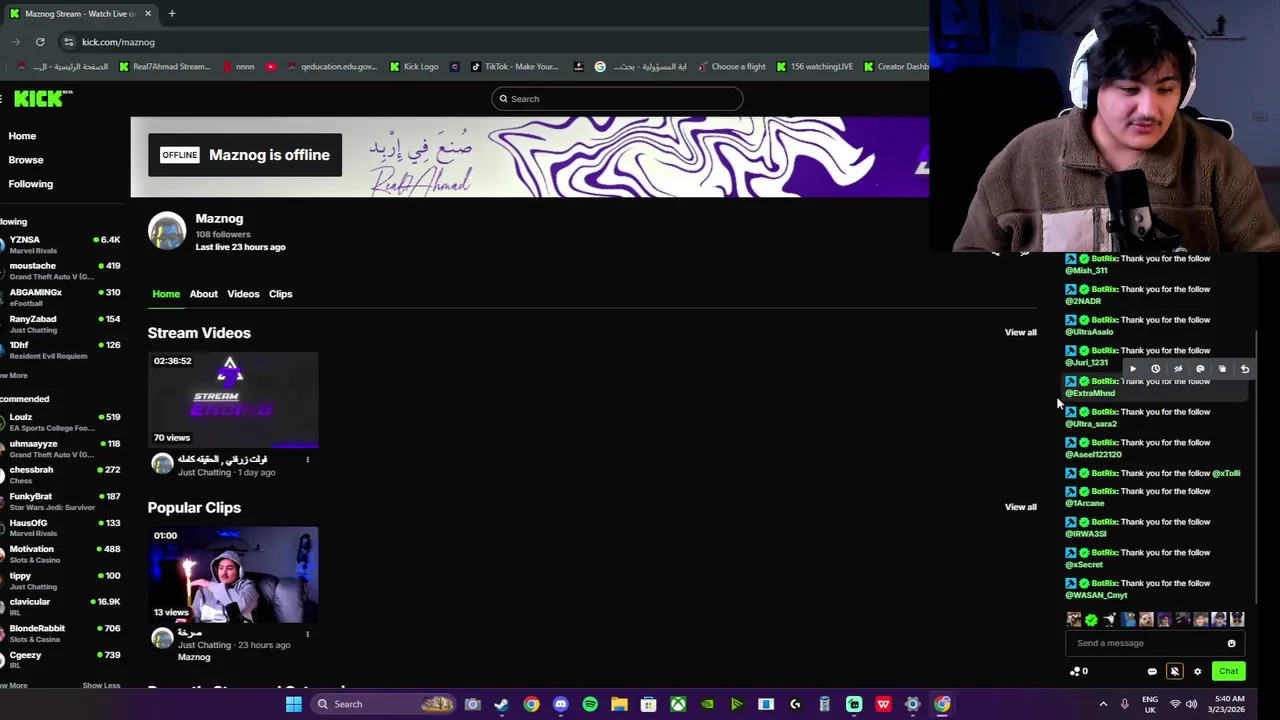The height and width of the screenshot is (720, 1280).
Task: Click the copy icon in message toolbar
Action: [x=1222, y=369]
